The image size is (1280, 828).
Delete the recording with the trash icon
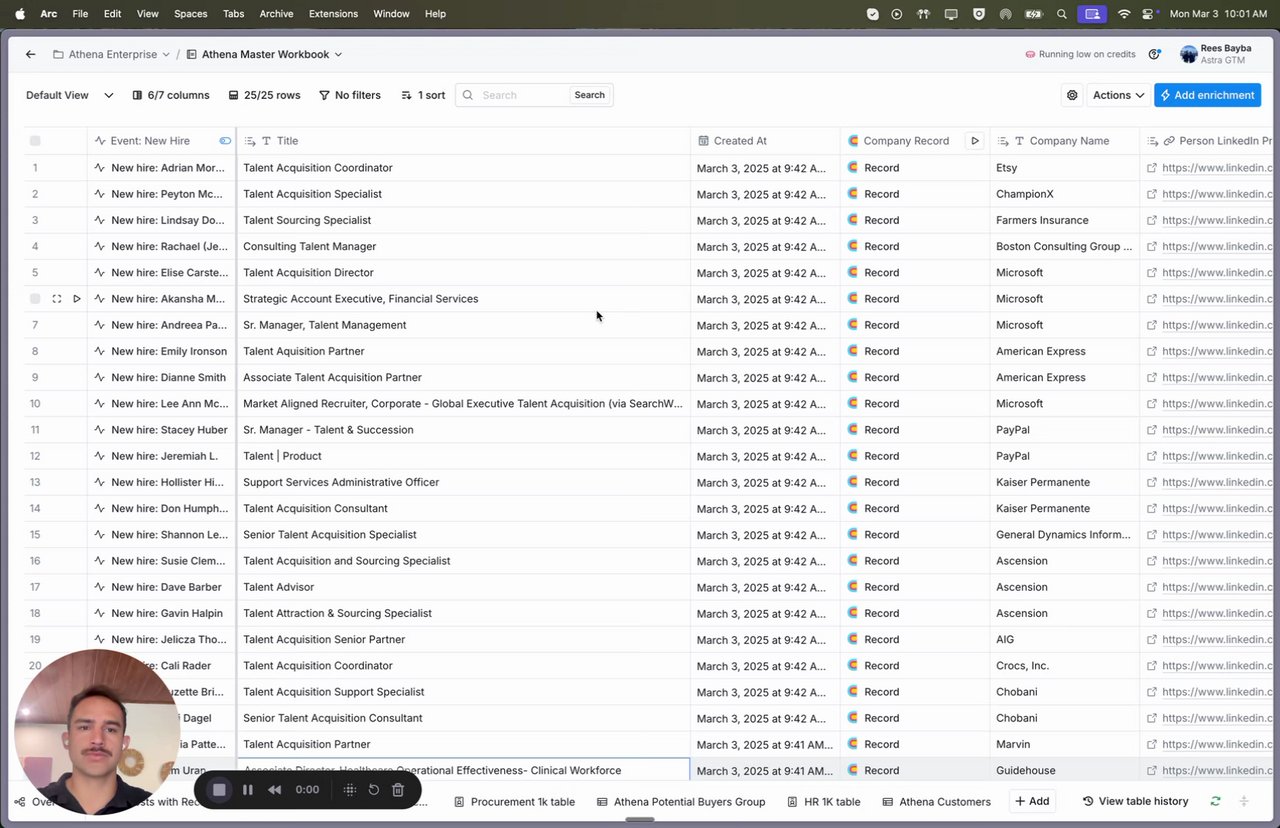click(397, 790)
